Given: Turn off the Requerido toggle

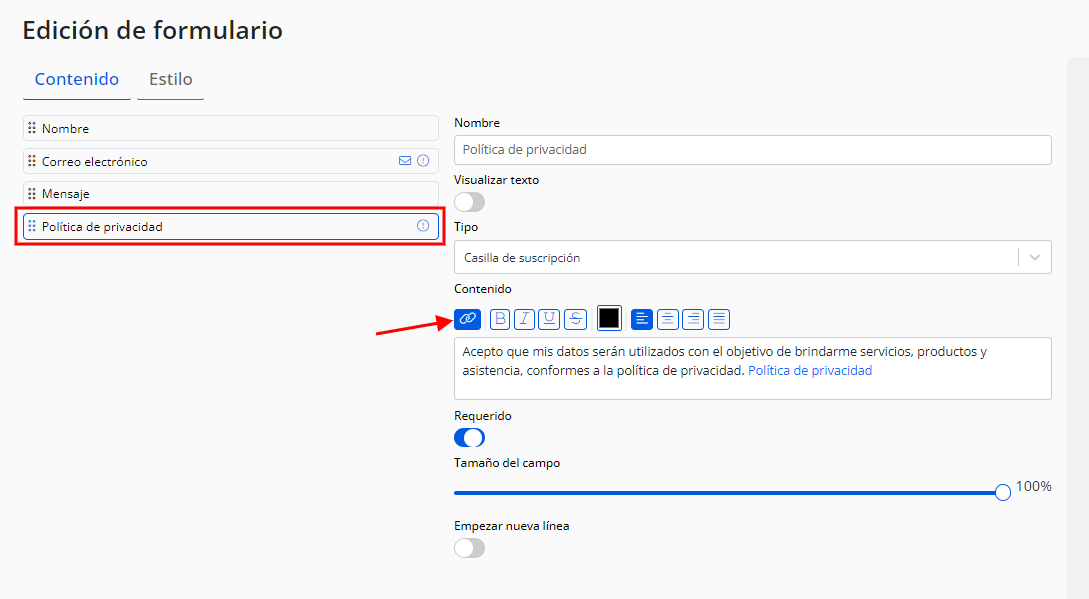Looking at the screenshot, I should tap(469, 437).
